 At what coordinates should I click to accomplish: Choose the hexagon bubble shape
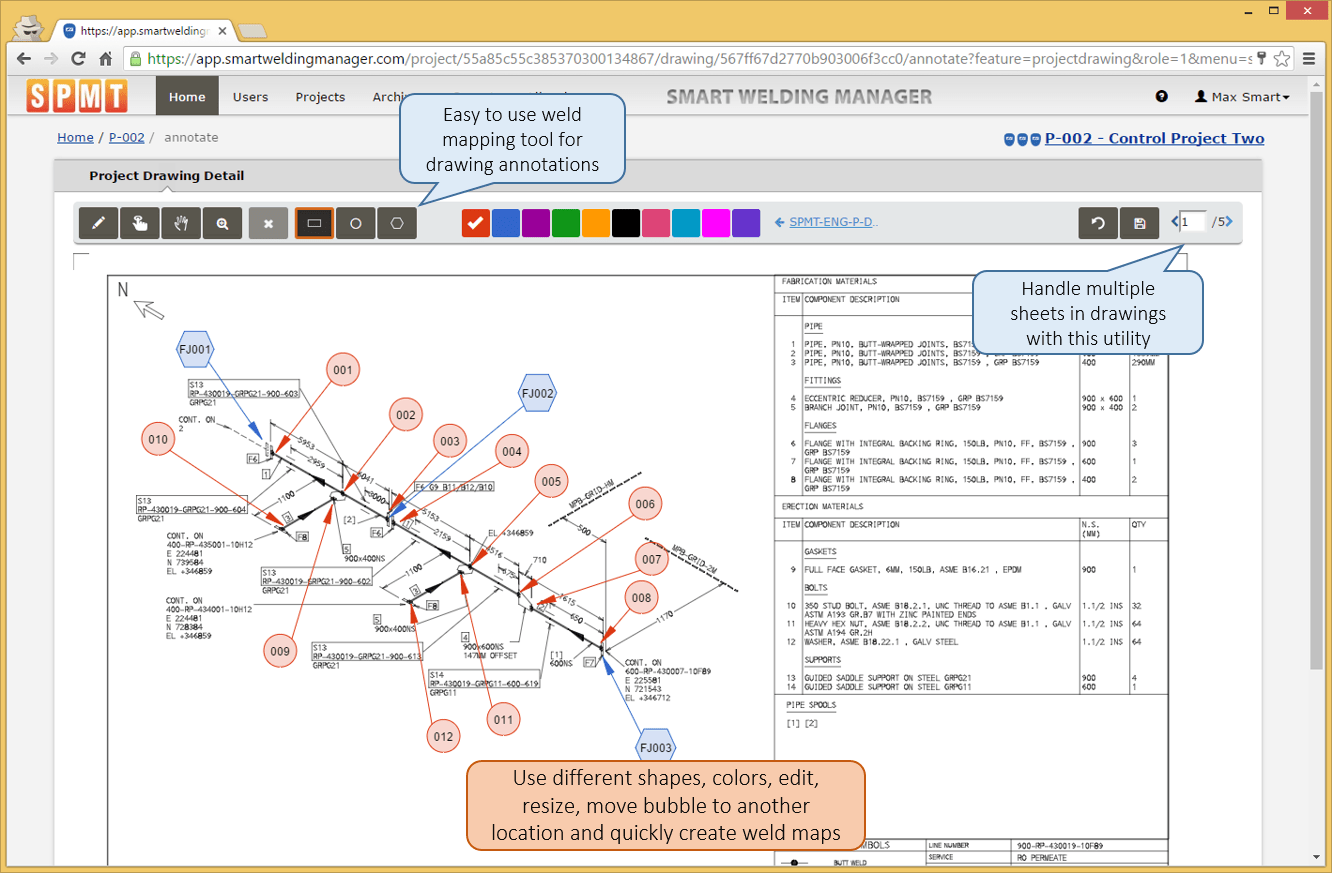point(397,224)
